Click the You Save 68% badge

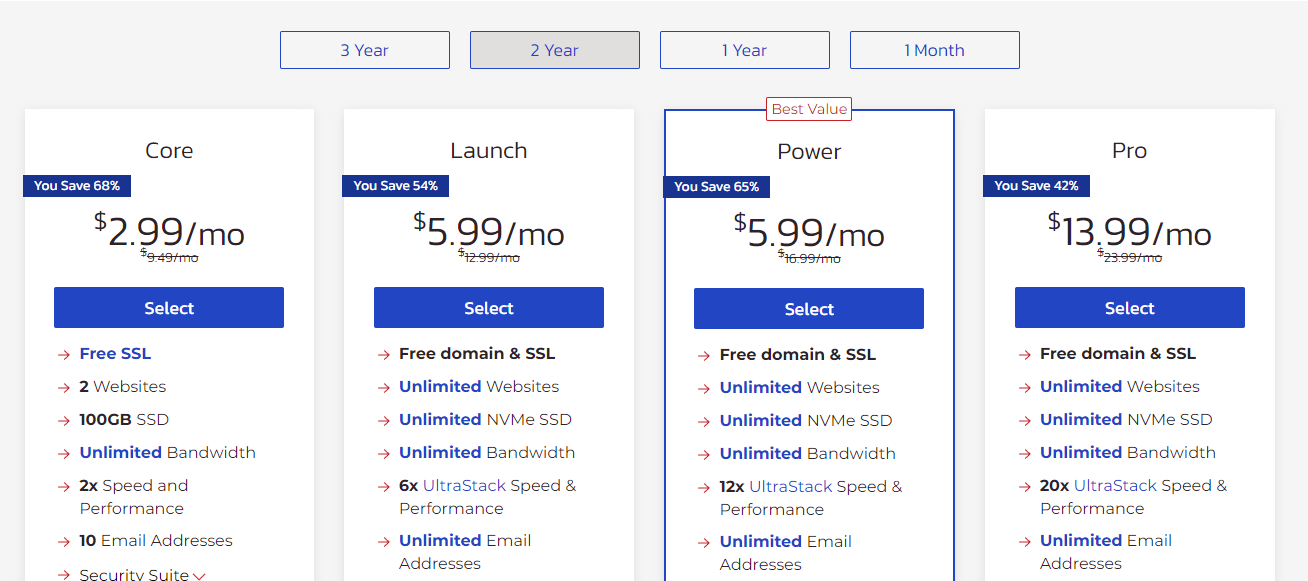click(x=77, y=185)
